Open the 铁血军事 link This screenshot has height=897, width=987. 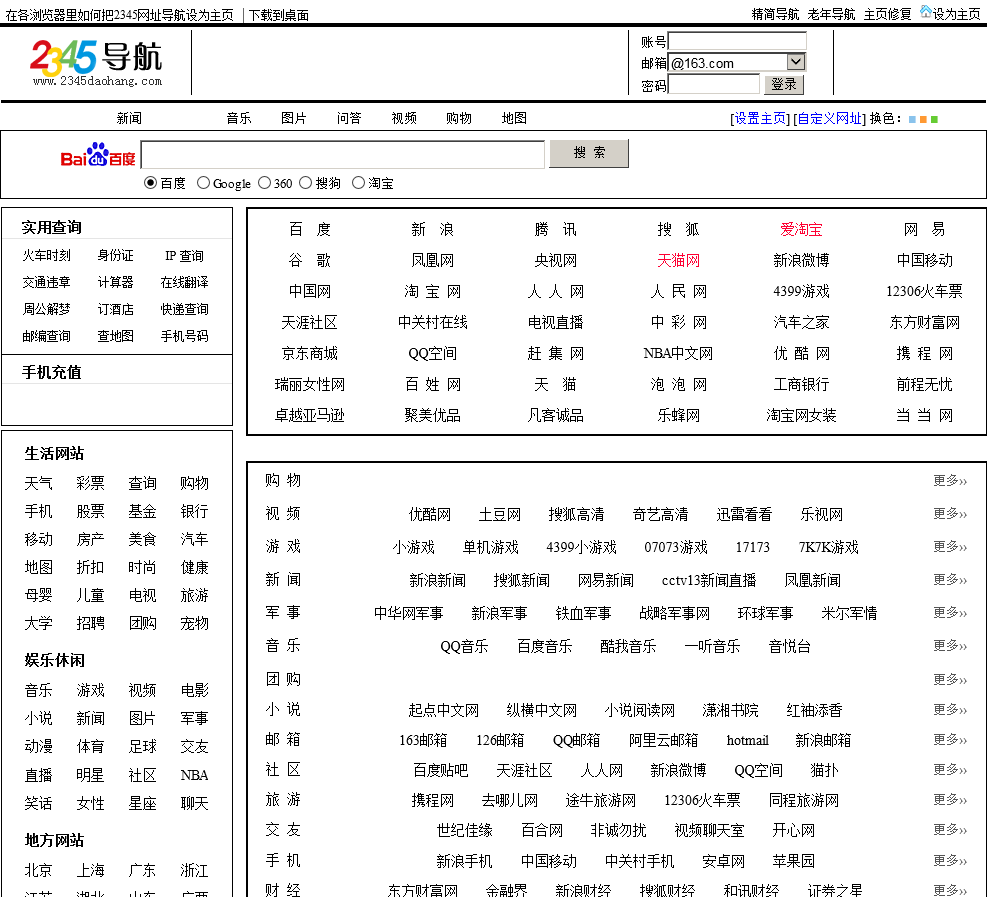(x=583, y=614)
